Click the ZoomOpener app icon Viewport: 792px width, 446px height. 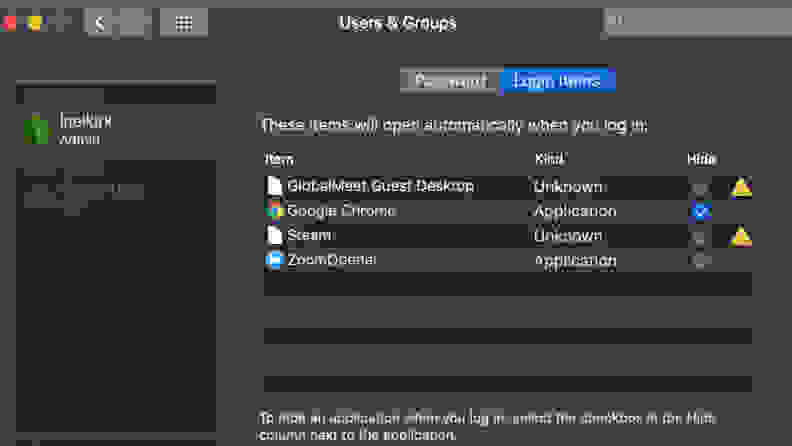click(274, 260)
